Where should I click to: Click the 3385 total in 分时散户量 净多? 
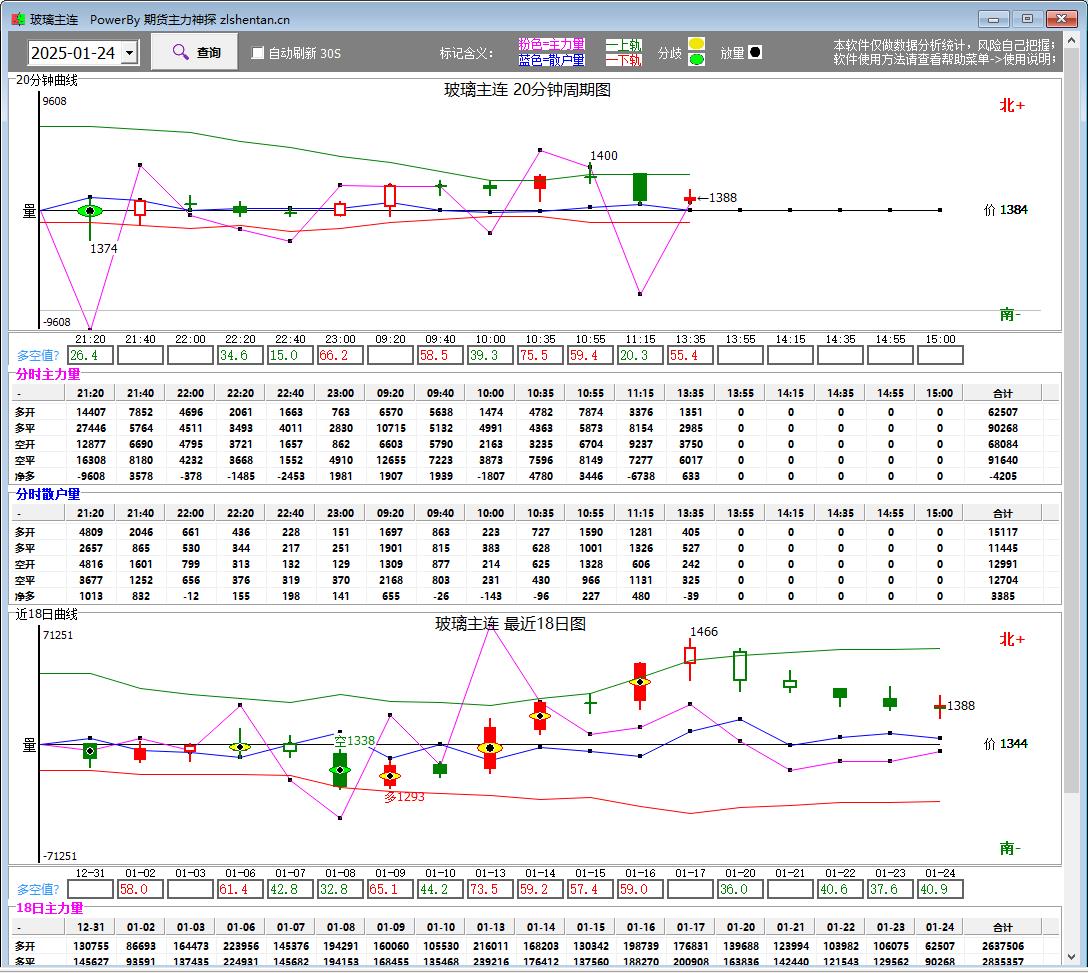1003,597
